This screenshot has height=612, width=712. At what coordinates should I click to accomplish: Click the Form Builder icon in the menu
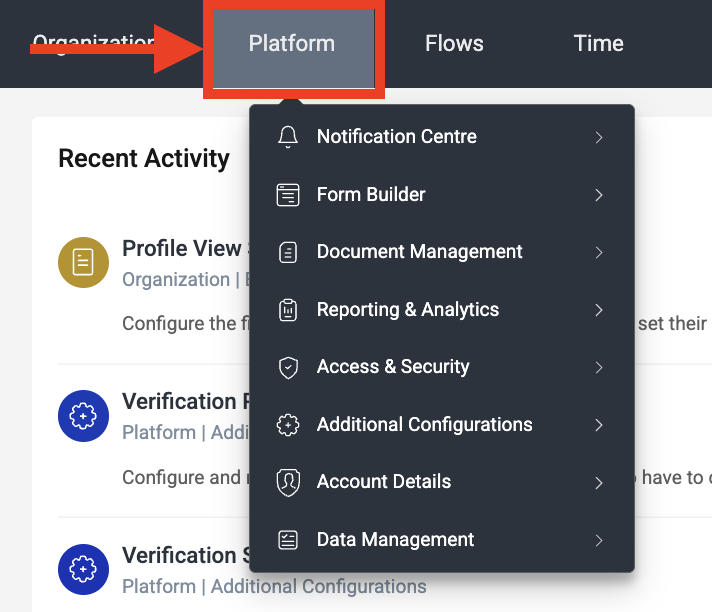tap(288, 195)
